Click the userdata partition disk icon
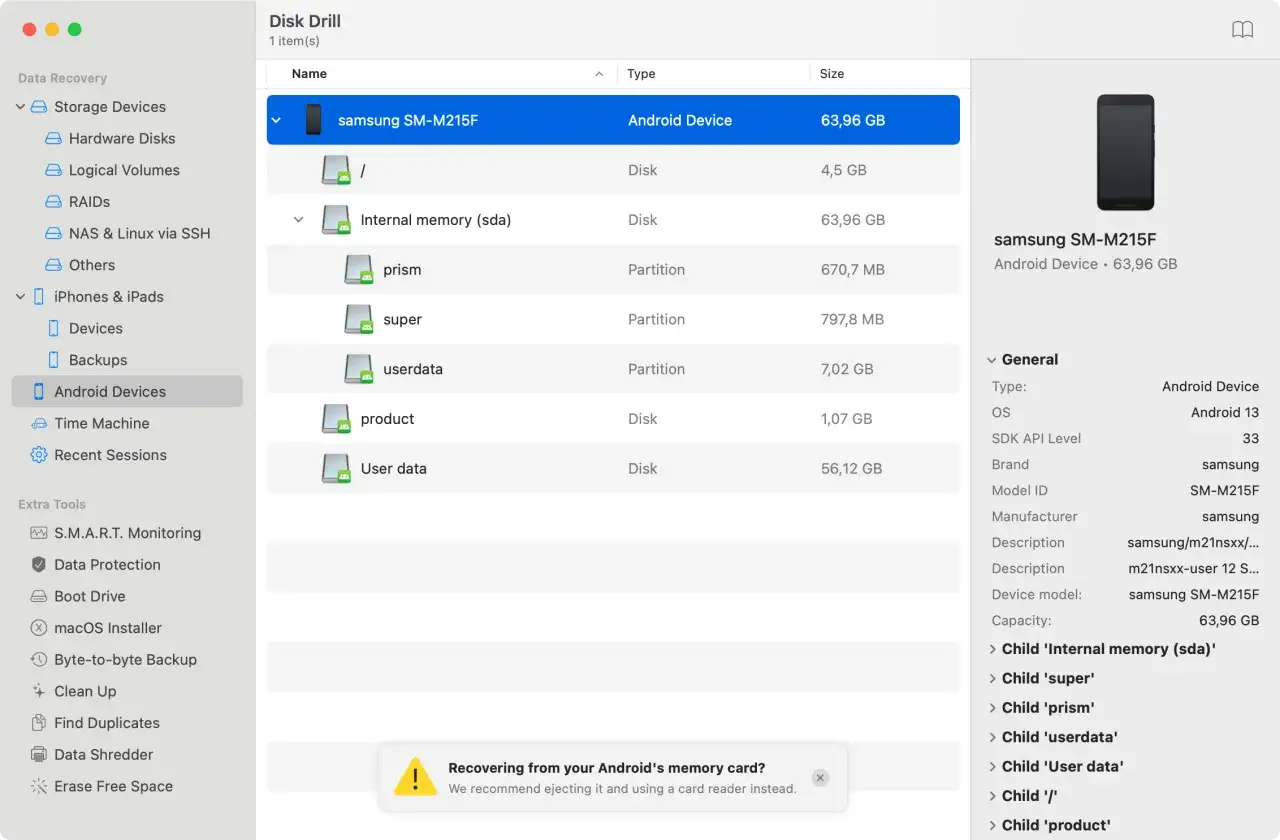The height and width of the screenshot is (840, 1280). point(359,369)
